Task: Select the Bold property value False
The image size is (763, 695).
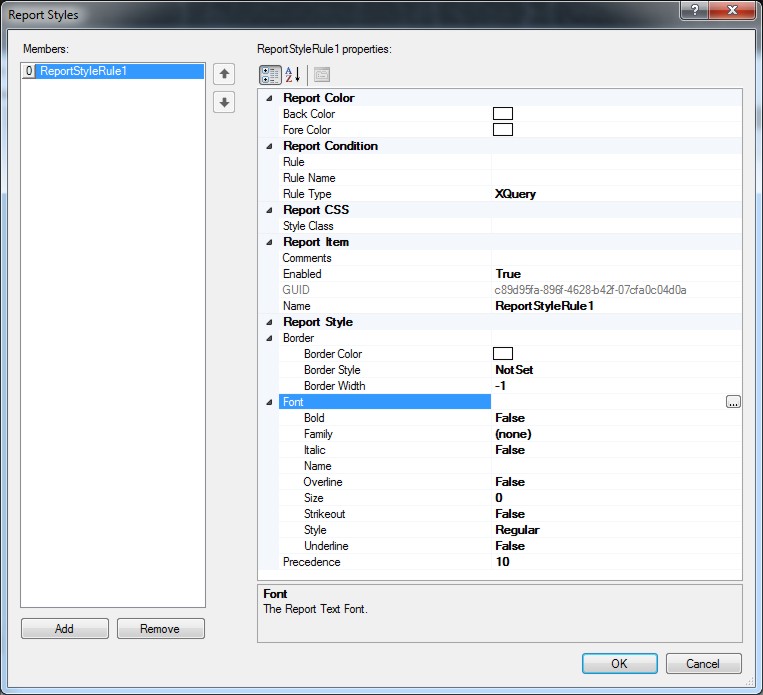Action: pyautogui.click(x=510, y=418)
